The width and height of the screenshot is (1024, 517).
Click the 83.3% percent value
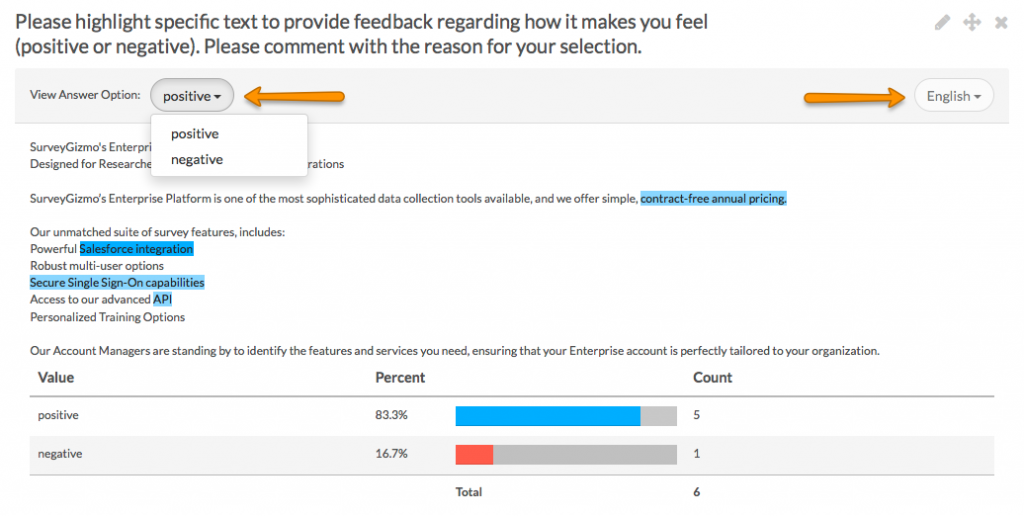click(391, 415)
